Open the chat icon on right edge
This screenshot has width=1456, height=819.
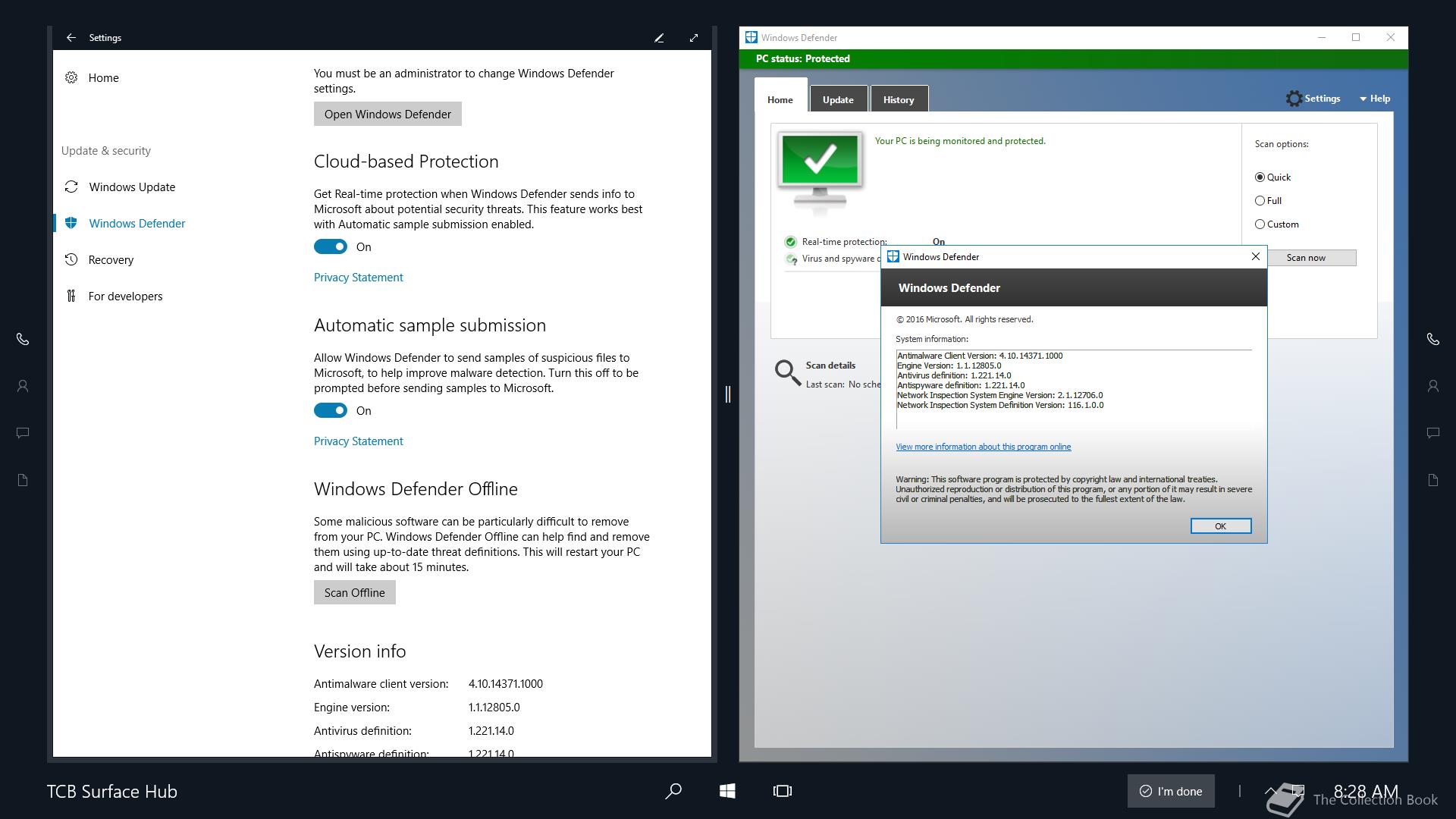point(1432,433)
